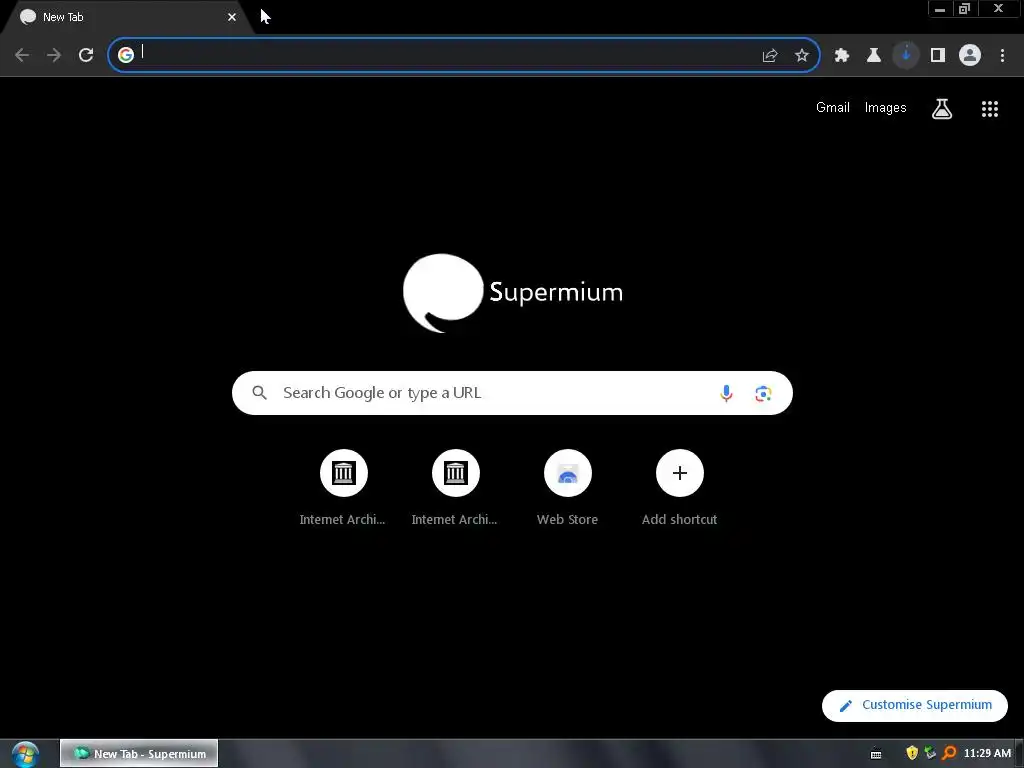The image size is (1024, 768).
Task: Open the Images link
Action: [886, 108]
